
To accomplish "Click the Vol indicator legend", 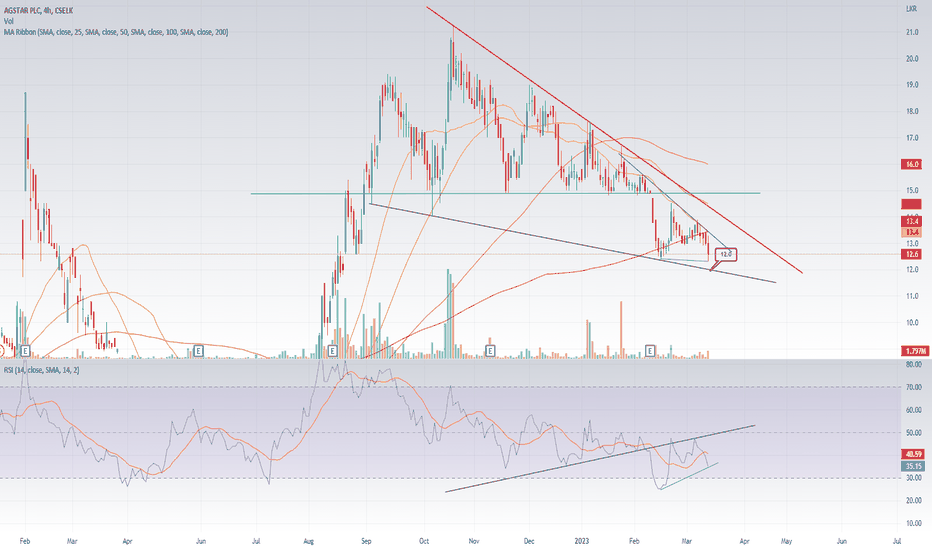I will (8, 21).
